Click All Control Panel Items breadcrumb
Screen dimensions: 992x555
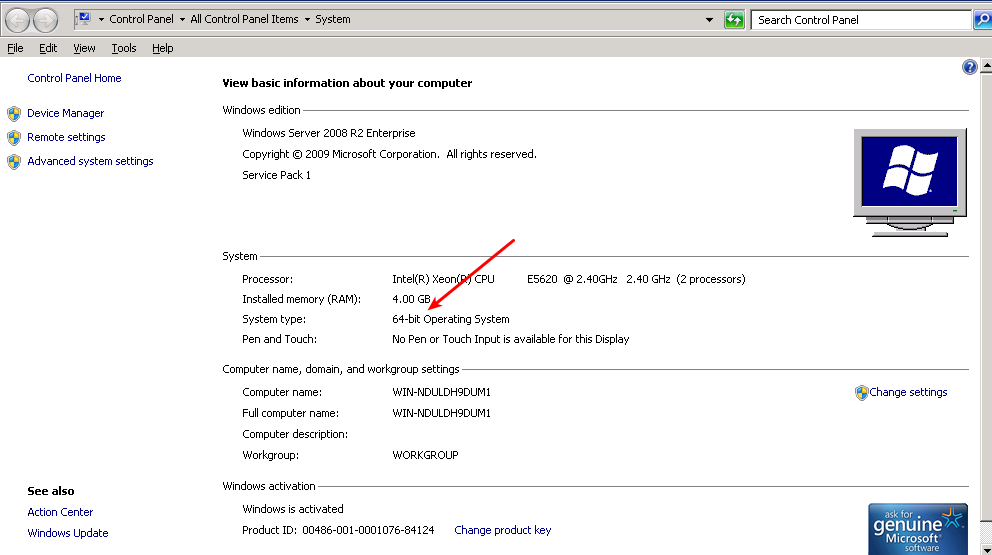point(244,20)
